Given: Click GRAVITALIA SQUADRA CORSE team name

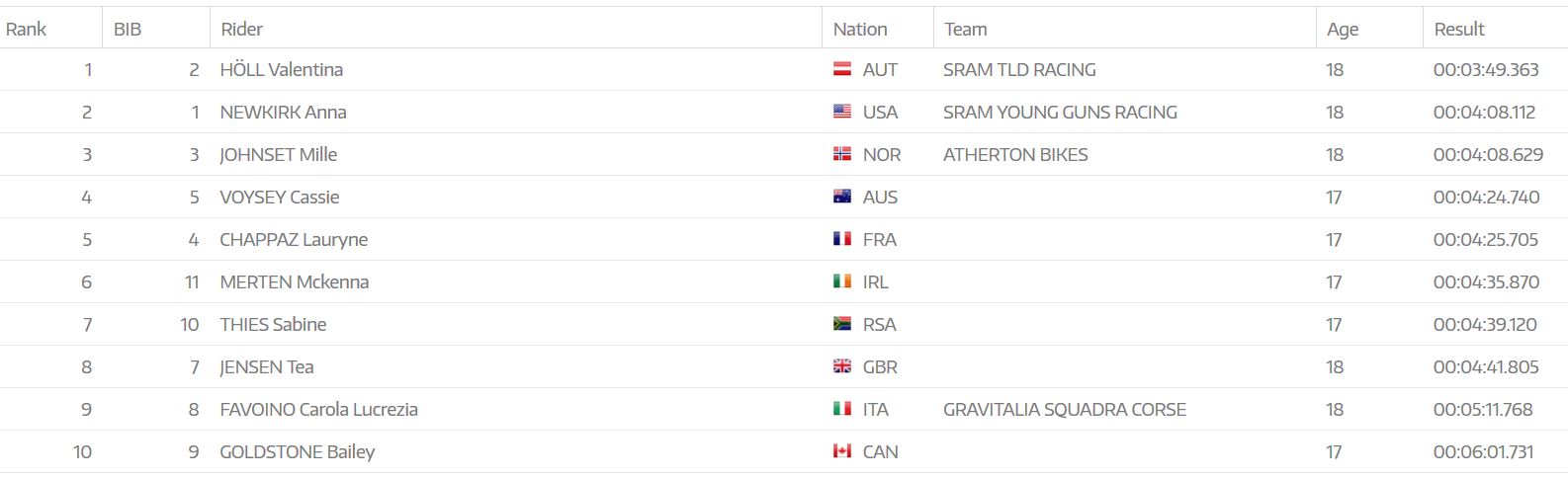Looking at the screenshot, I should (x=1065, y=410).
